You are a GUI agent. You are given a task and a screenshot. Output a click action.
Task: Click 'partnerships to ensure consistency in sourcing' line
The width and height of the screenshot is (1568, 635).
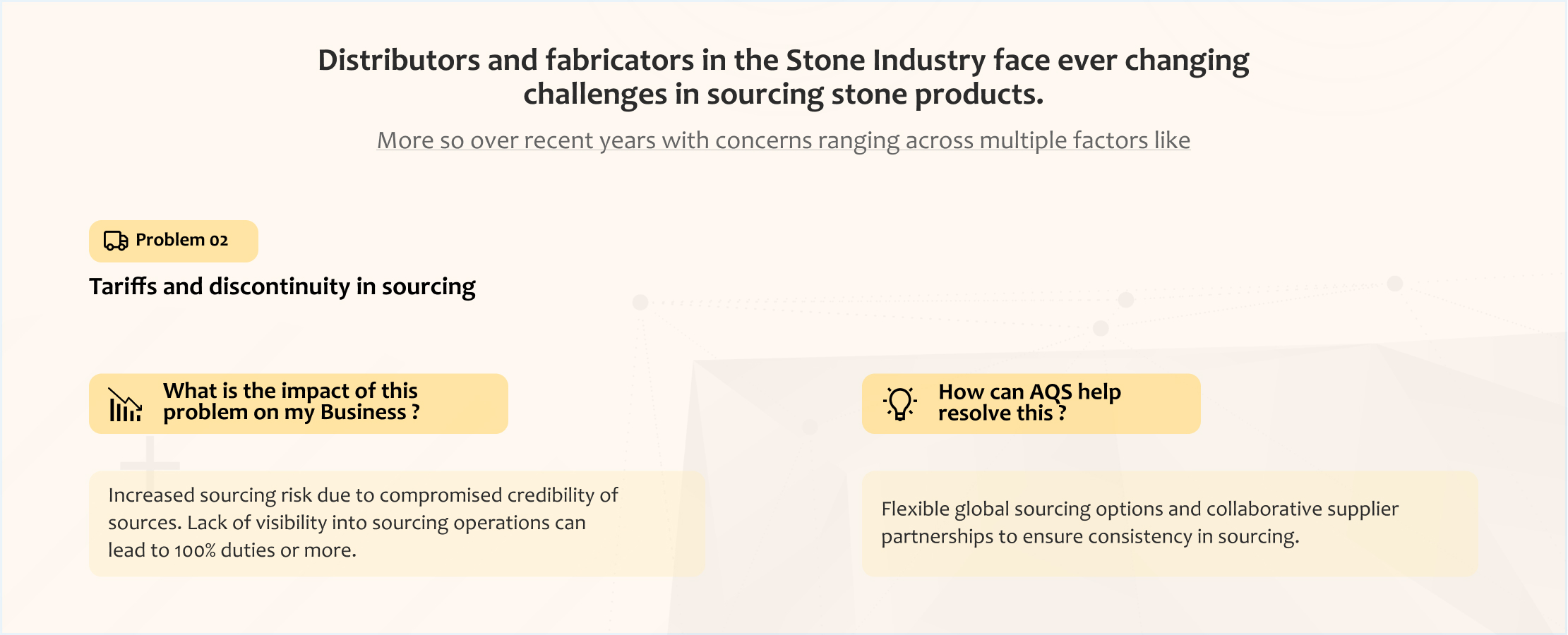[x=1090, y=537]
